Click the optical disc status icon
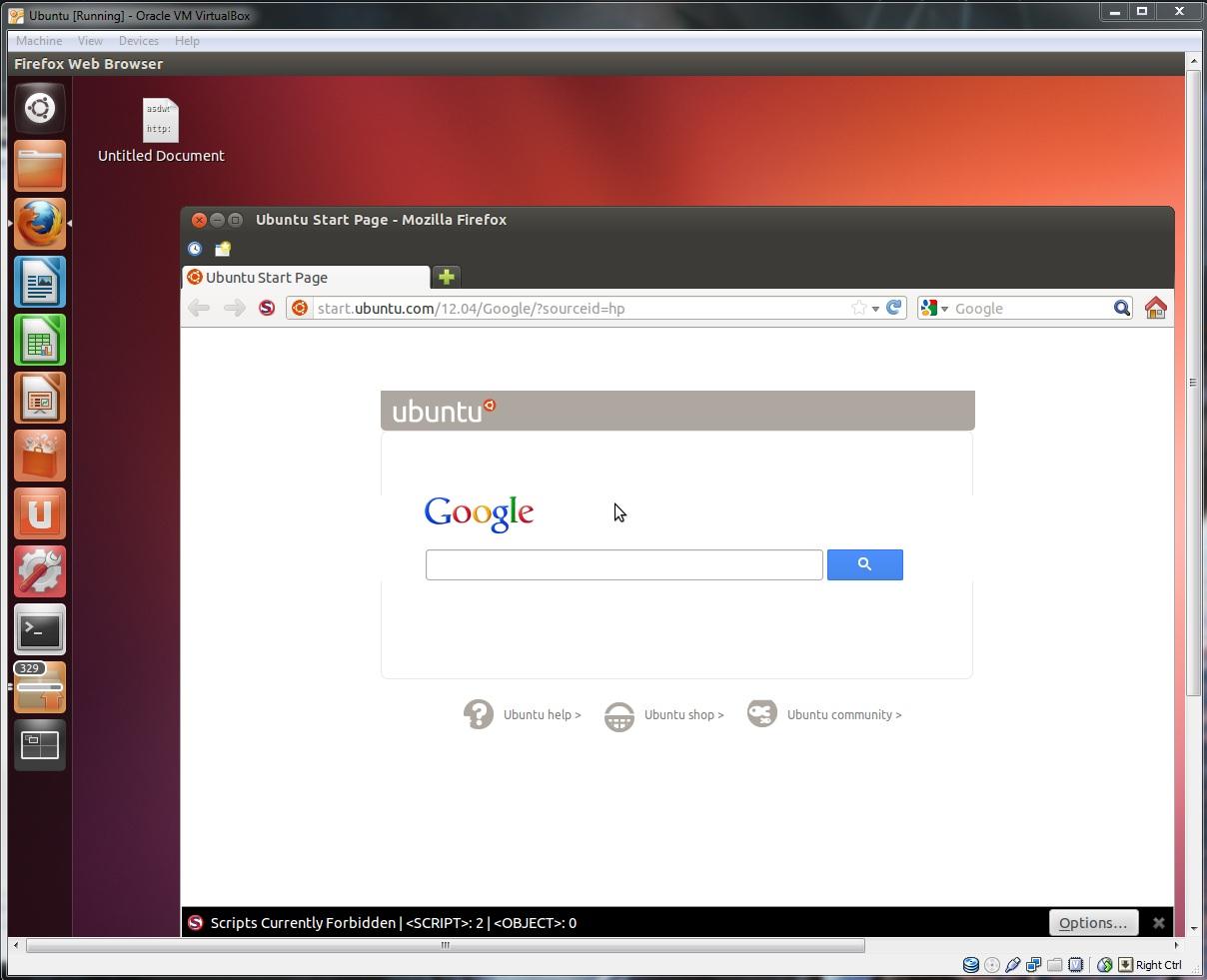 [x=992, y=965]
